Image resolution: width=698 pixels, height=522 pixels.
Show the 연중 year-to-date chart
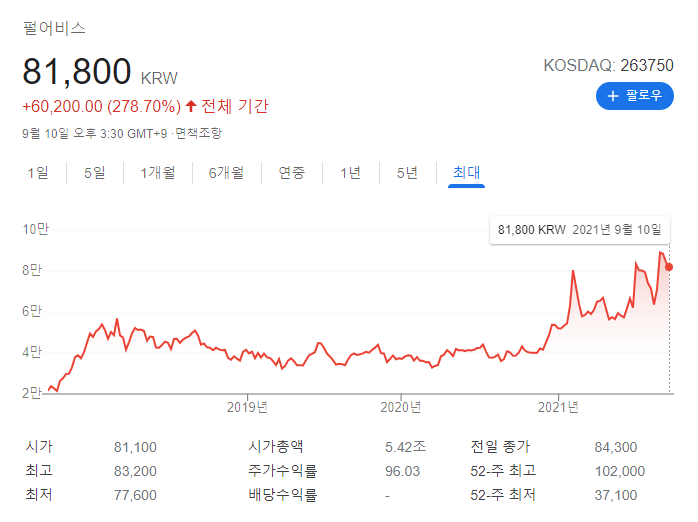(292, 173)
